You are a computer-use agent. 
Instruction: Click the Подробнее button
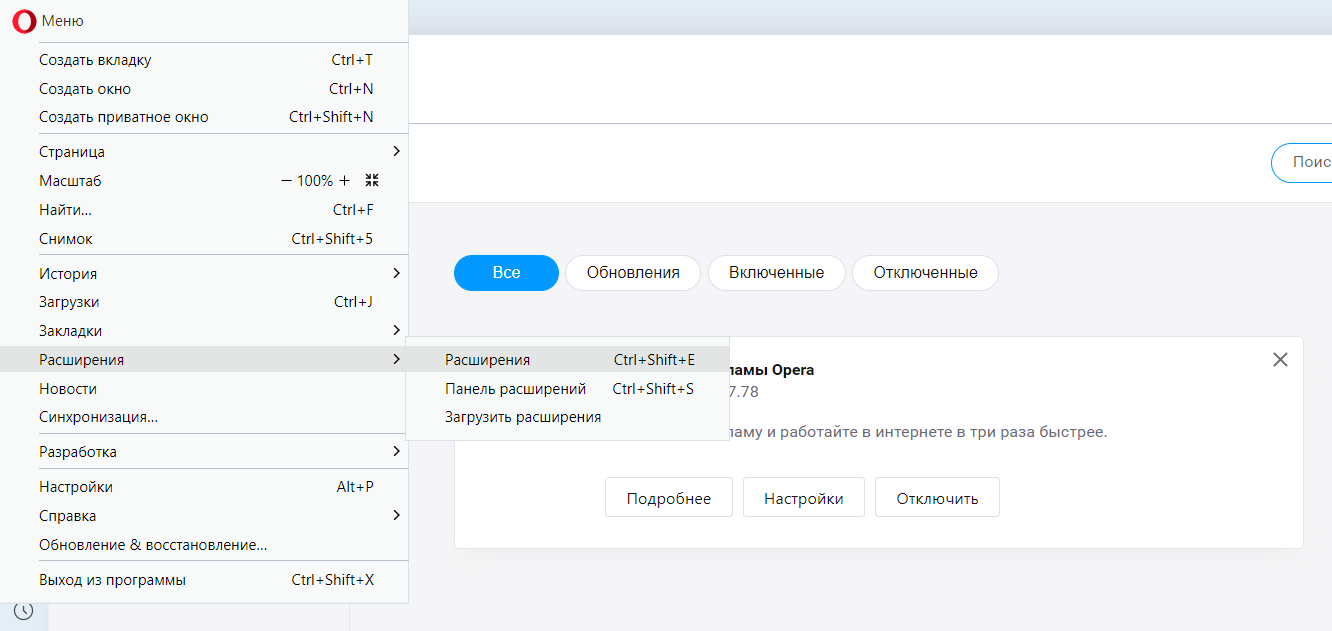(x=669, y=498)
